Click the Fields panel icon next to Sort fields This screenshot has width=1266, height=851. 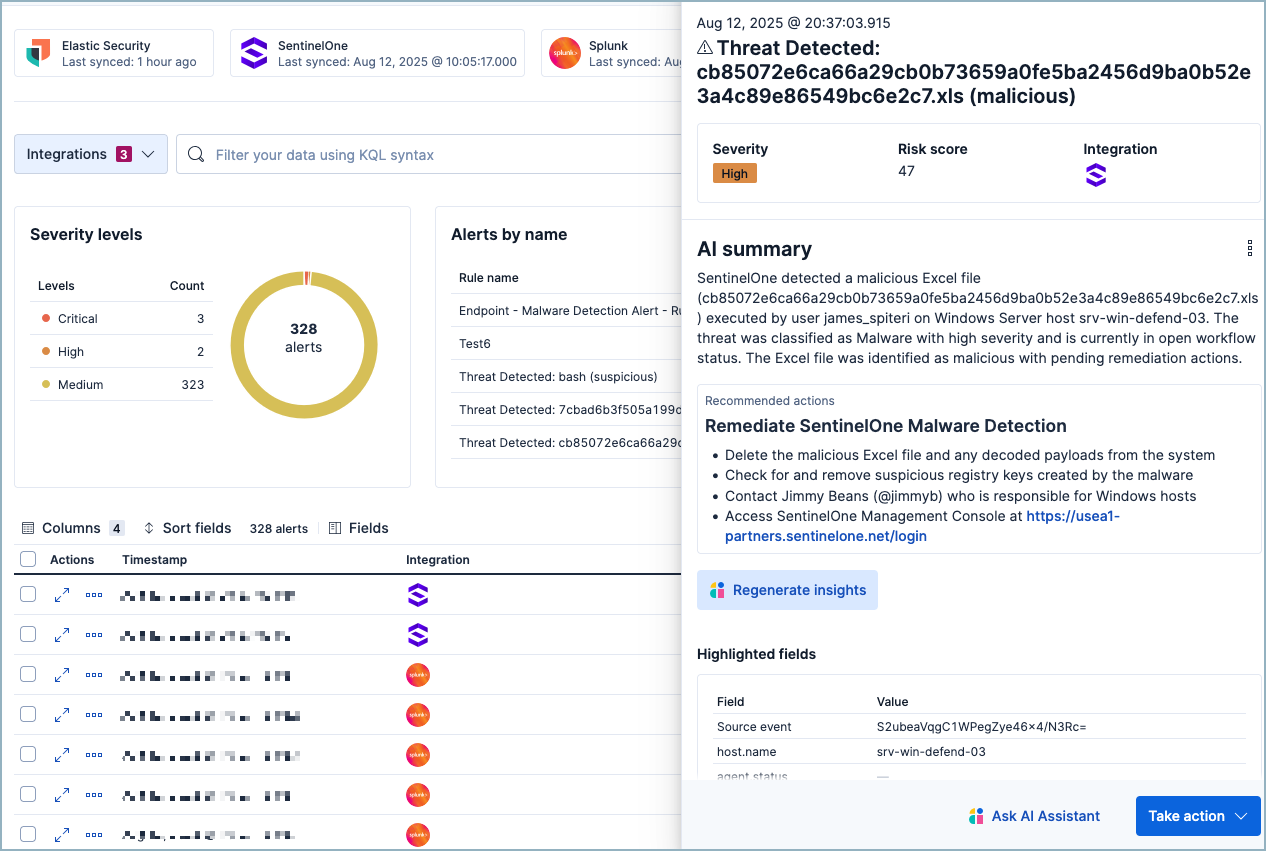pos(334,528)
